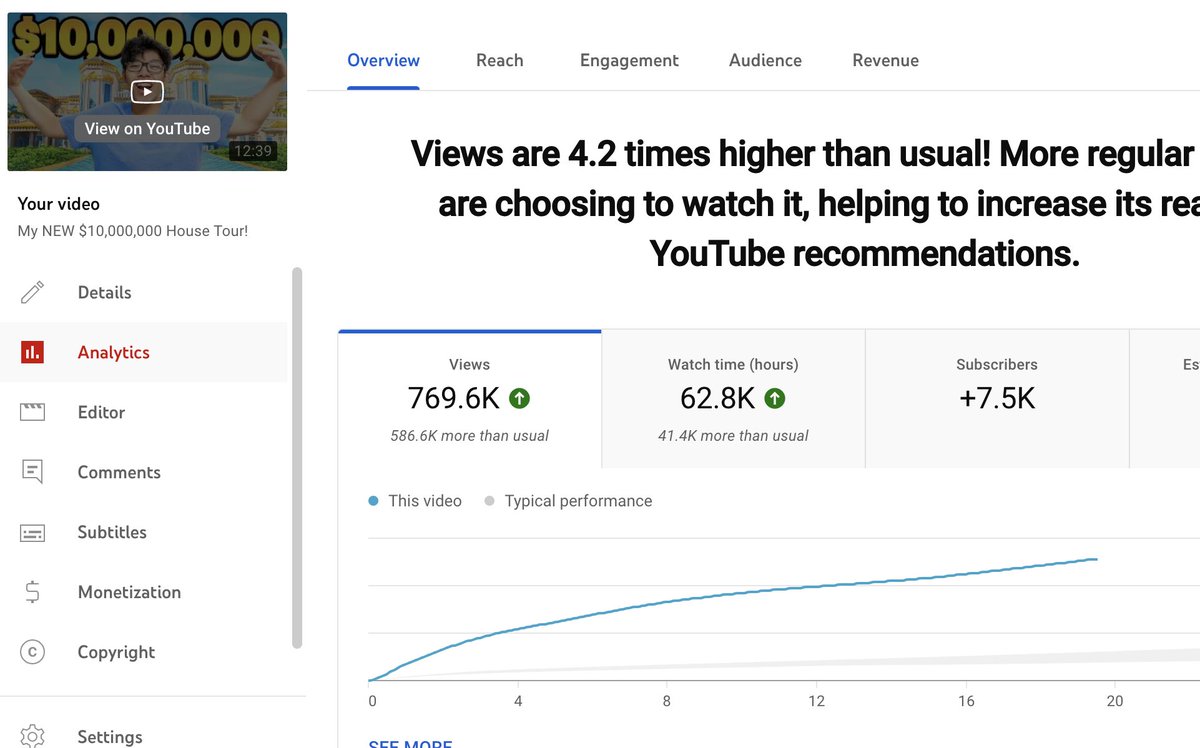This screenshot has width=1200, height=748.
Task: Click the View on YouTube button
Action: (147, 128)
